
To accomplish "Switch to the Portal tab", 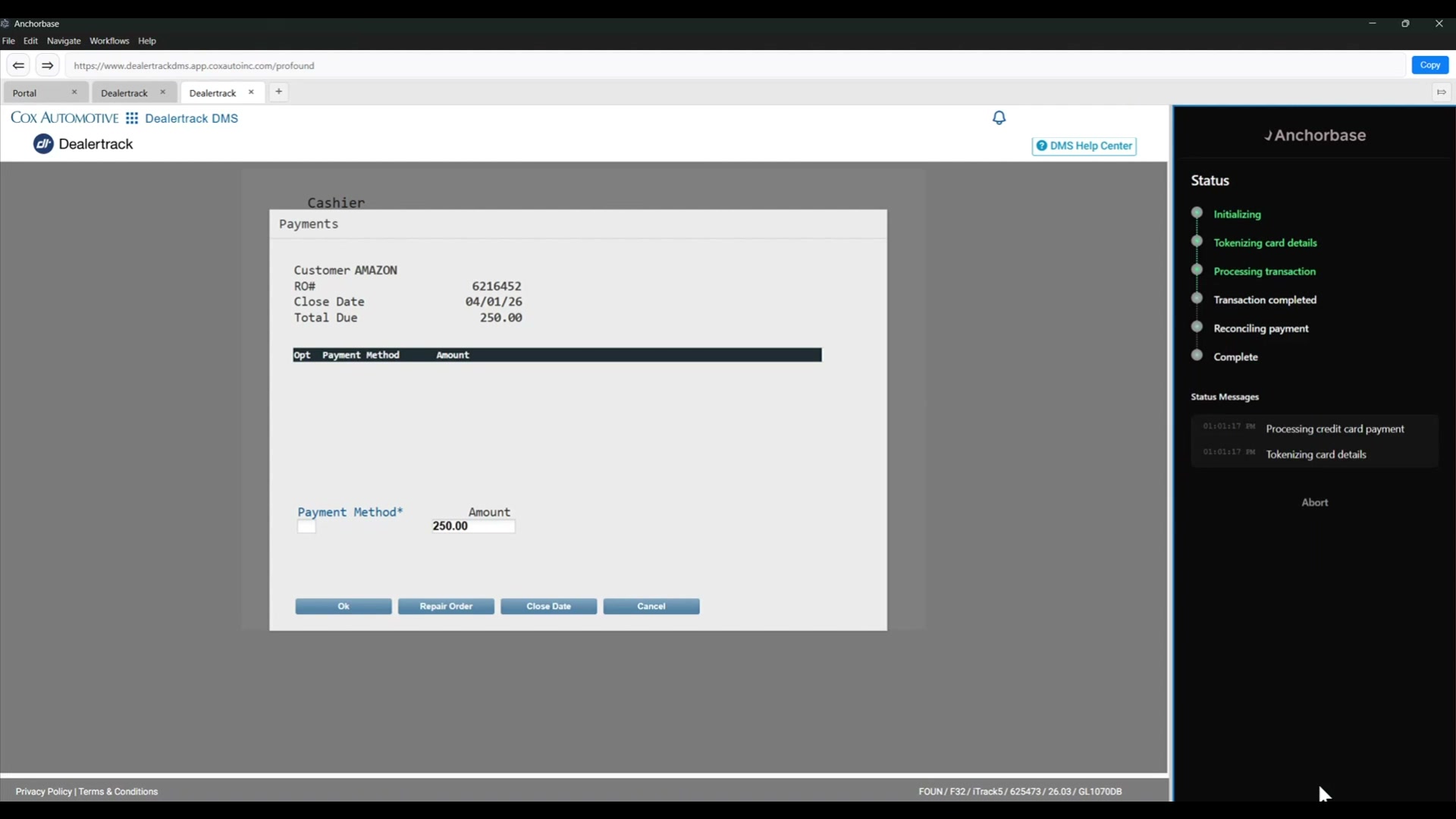I will click(45, 93).
